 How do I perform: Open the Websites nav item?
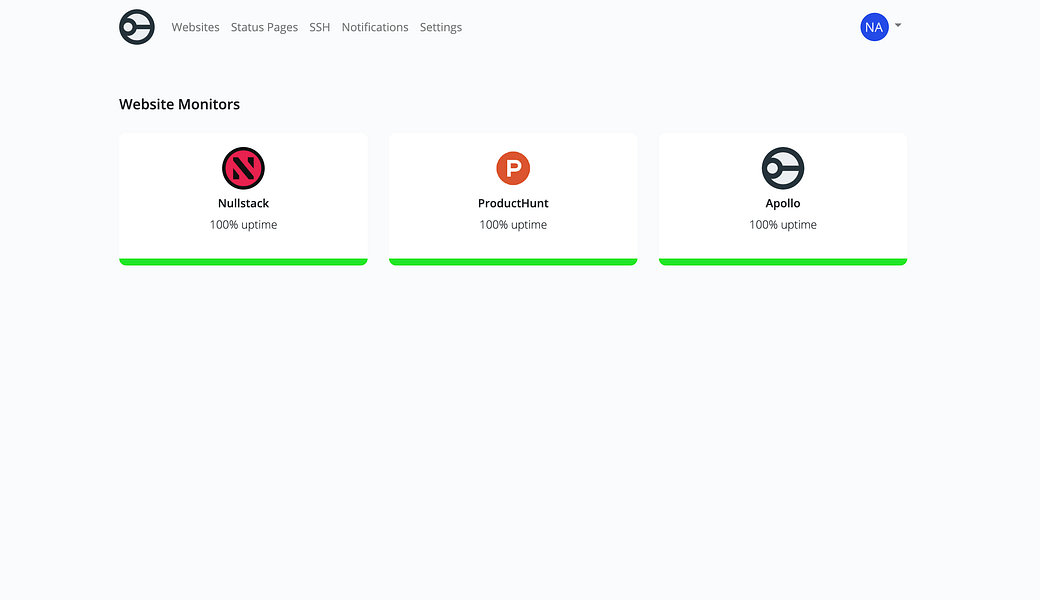(x=195, y=27)
